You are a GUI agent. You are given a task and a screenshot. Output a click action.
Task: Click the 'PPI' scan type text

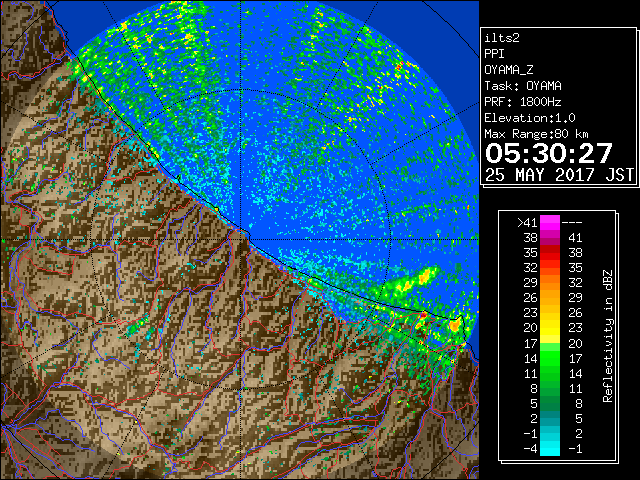click(494, 54)
